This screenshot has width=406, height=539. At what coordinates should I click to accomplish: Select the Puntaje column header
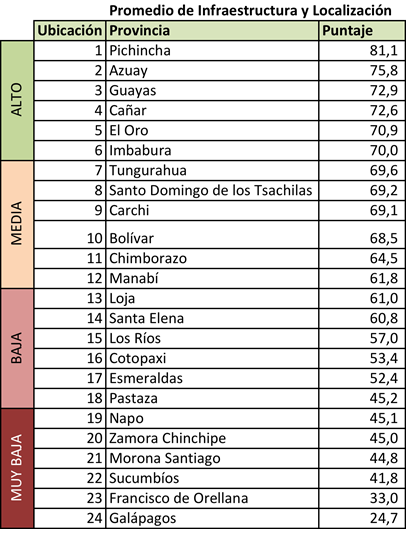tap(362, 31)
